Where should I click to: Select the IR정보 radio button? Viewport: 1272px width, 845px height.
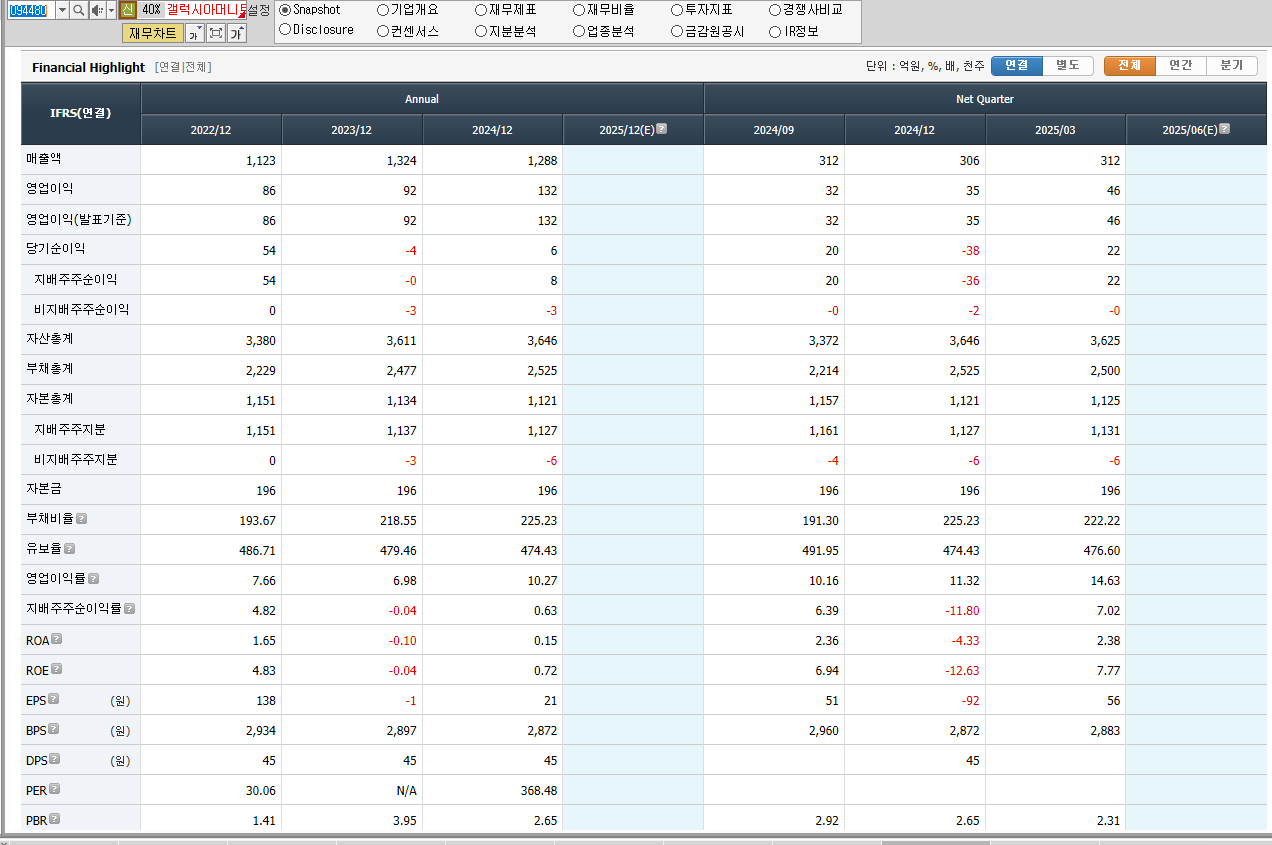click(775, 31)
